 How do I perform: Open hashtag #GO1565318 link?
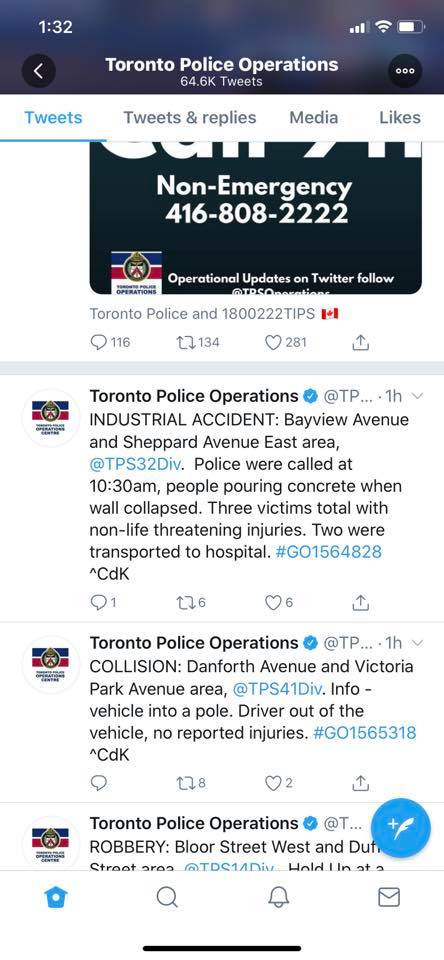[364, 733]
